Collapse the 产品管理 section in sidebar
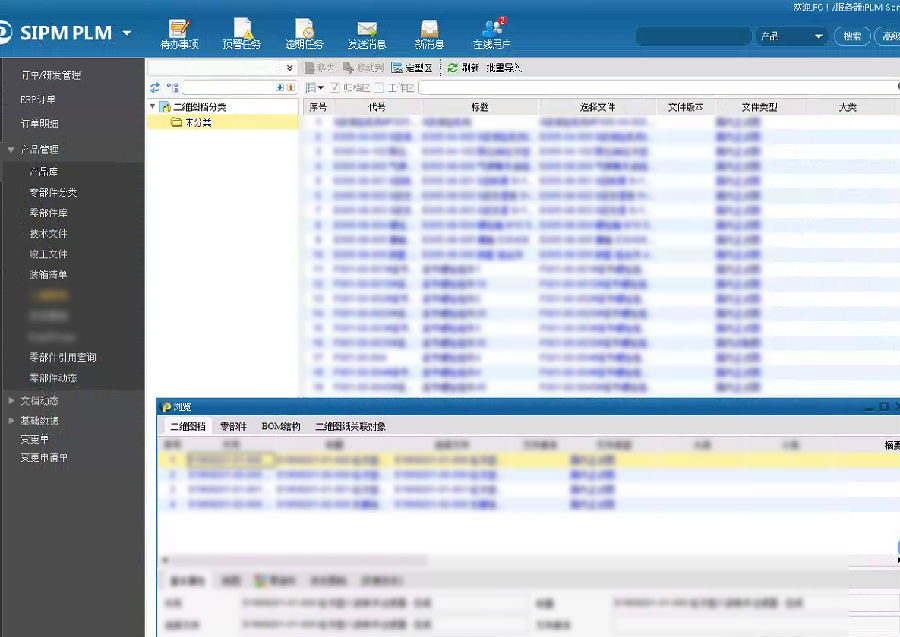This screenshot has width=900, height=637. (11, 149)
